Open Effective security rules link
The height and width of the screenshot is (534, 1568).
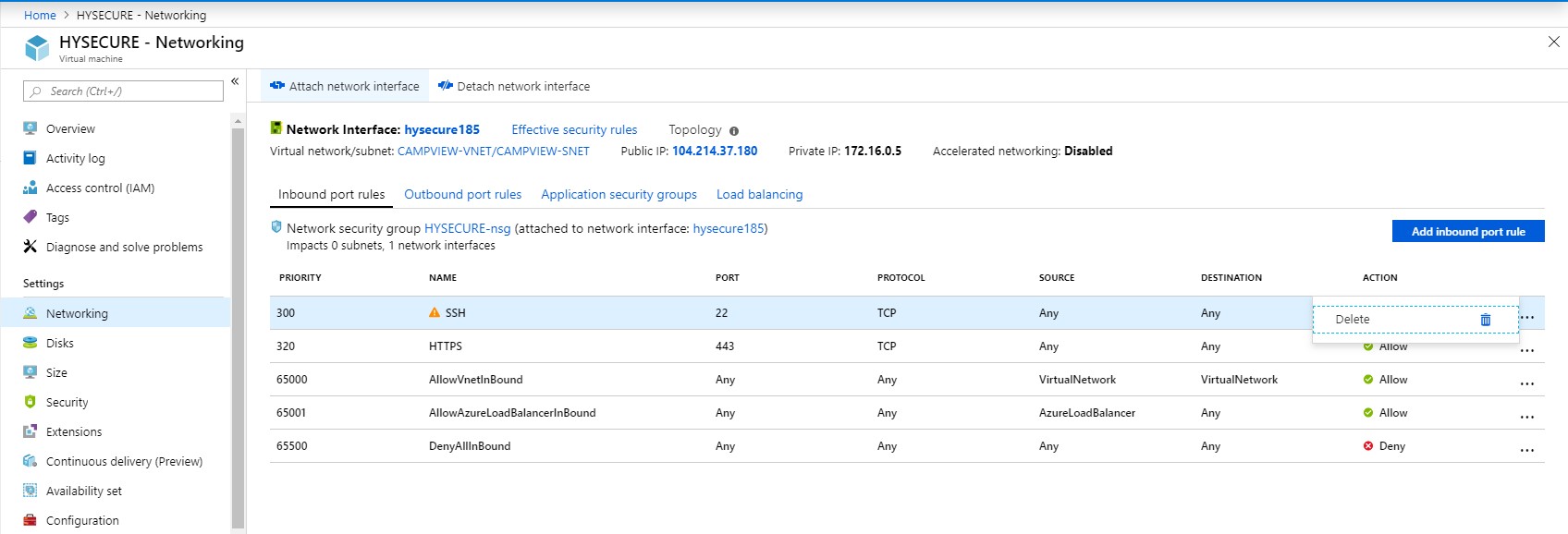click(574, 129)
